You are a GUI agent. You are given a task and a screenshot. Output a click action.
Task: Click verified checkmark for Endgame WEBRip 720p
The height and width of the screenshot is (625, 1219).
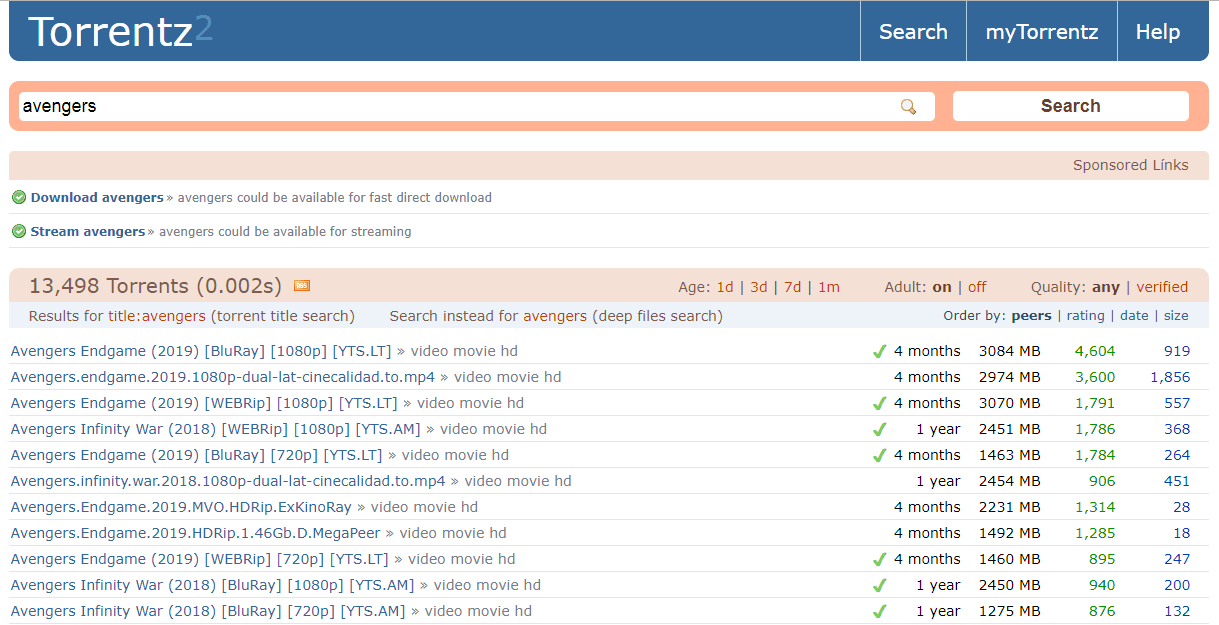(x=880, y=559)
